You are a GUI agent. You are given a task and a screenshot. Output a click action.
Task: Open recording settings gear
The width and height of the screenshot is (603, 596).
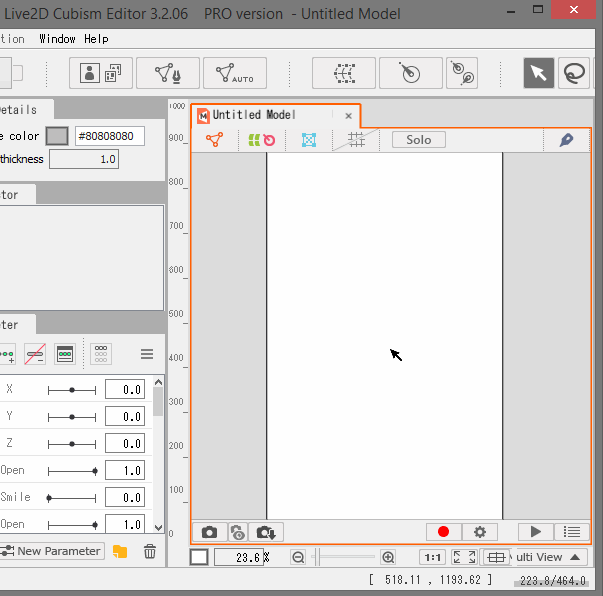pyautogui.click(x=480, y=532)
